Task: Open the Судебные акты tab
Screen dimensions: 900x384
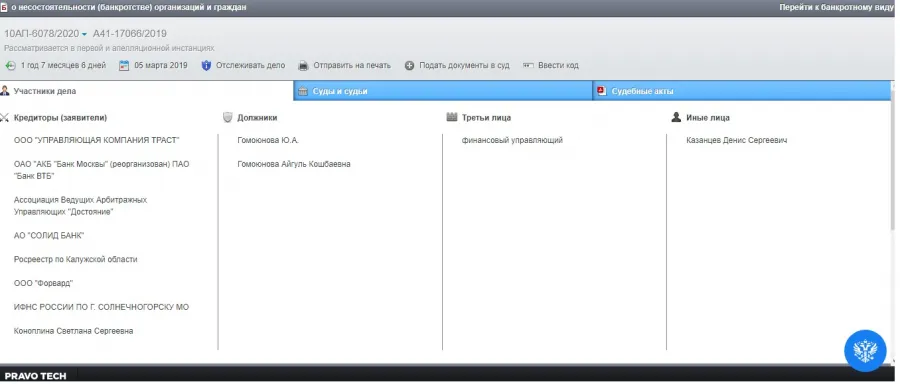Action: [x=742, y=91]
